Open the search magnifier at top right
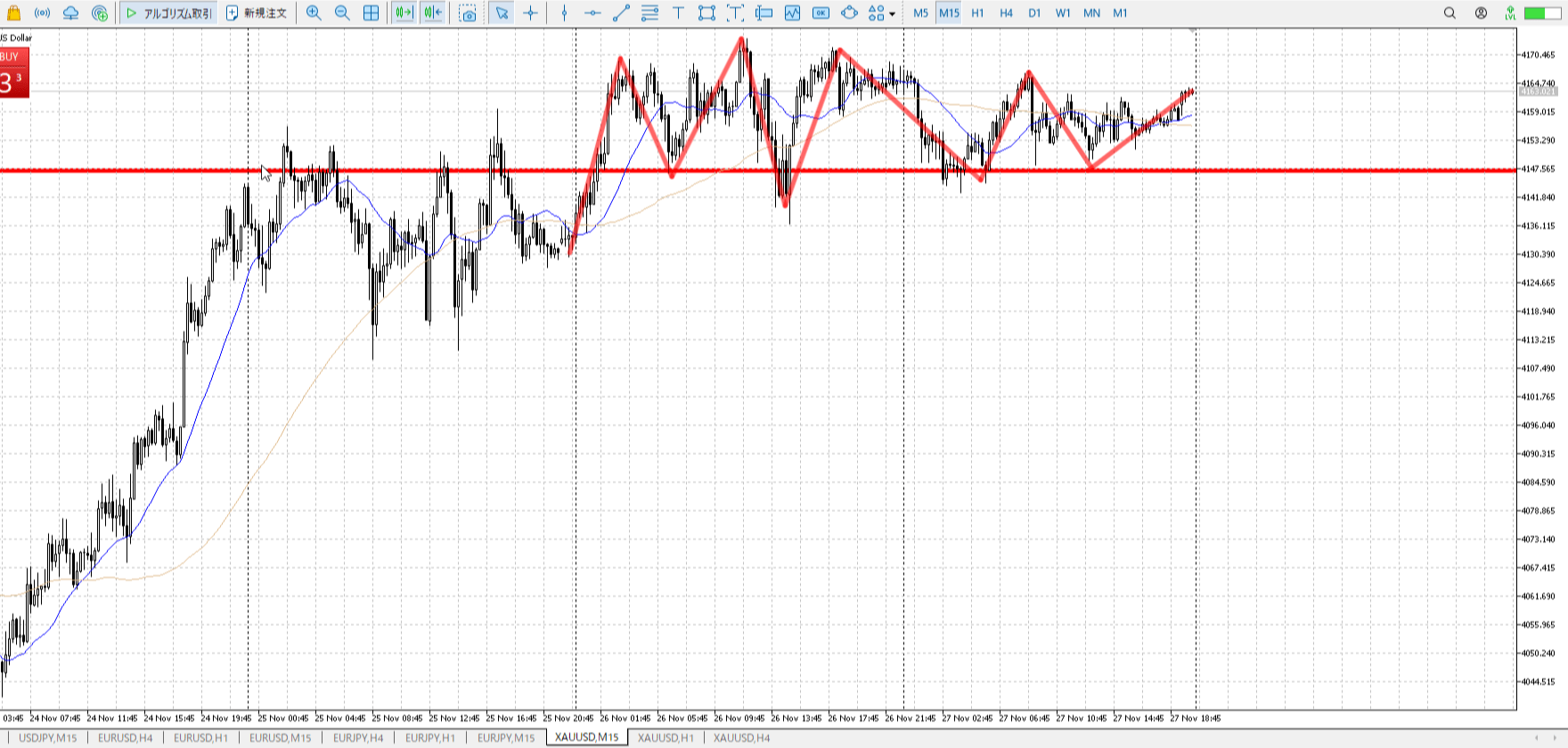Screen dimensions: 1568x748 click(x=1450, y=13)
